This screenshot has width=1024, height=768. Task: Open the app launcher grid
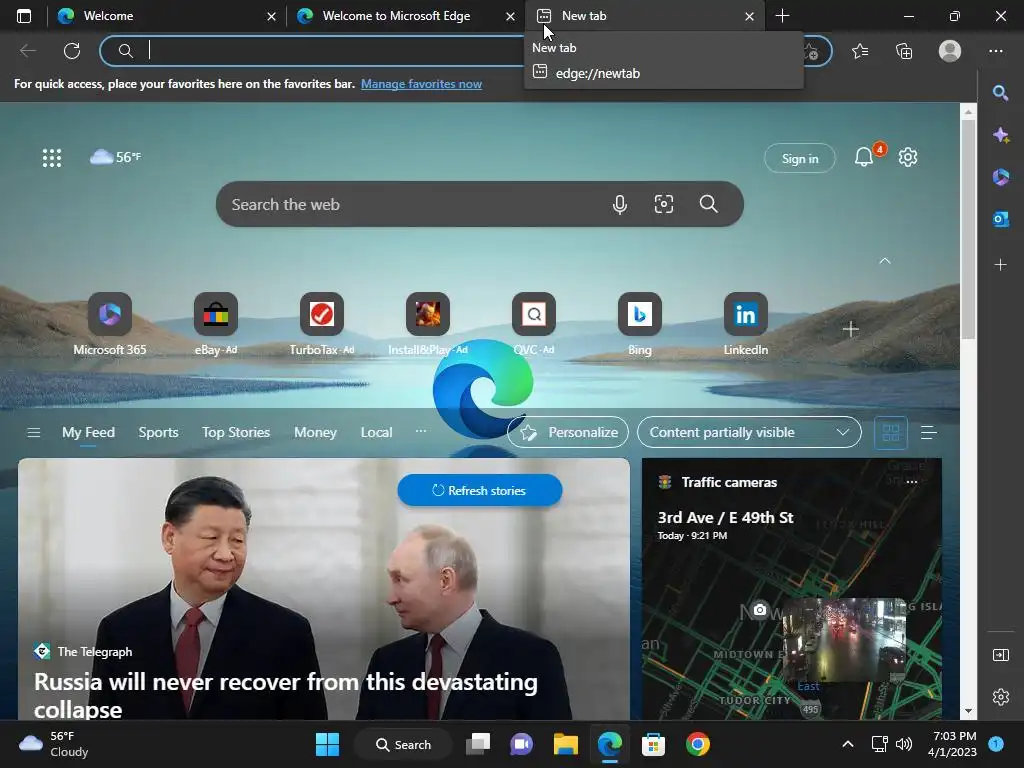tap(52, 157)
